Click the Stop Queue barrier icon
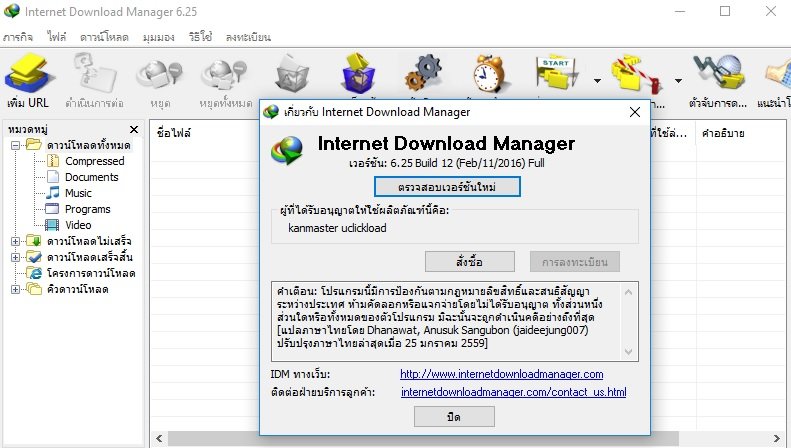The image size is (791, 448). 637,75
